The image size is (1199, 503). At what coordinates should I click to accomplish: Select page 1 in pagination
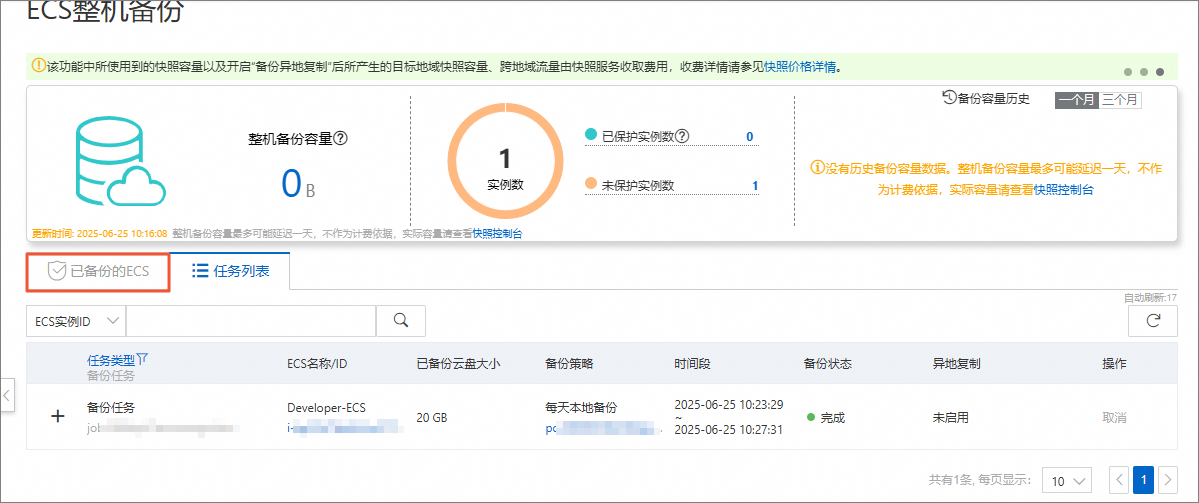pos(1143,481)
